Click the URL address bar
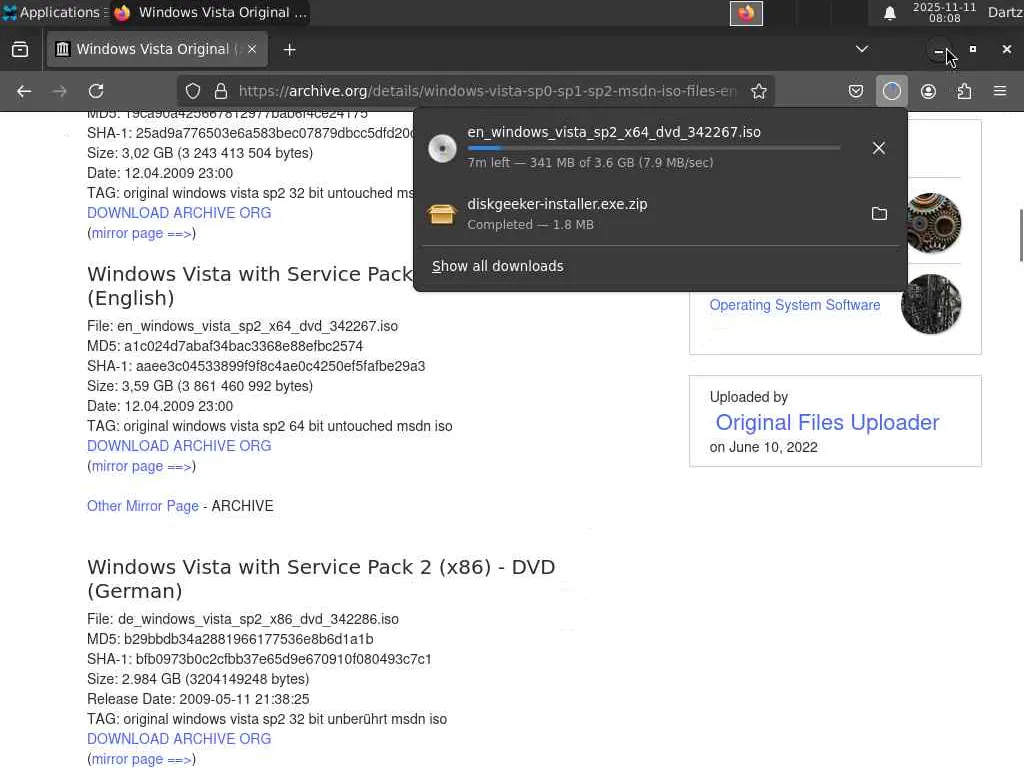This screenshot has height=768, width=1024. pyautogui.click(x=487, y=91)
